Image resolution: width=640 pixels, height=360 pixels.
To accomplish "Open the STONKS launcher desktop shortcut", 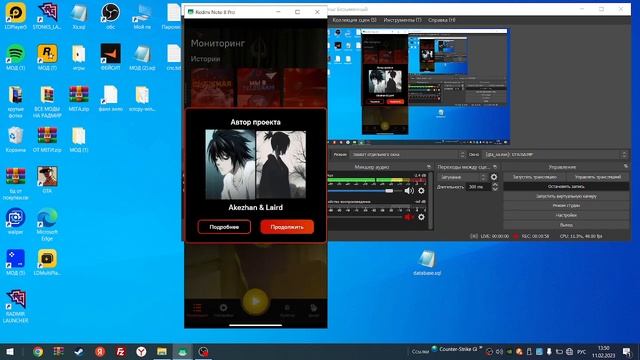I will pyautogui.click(x=47, y=16).
